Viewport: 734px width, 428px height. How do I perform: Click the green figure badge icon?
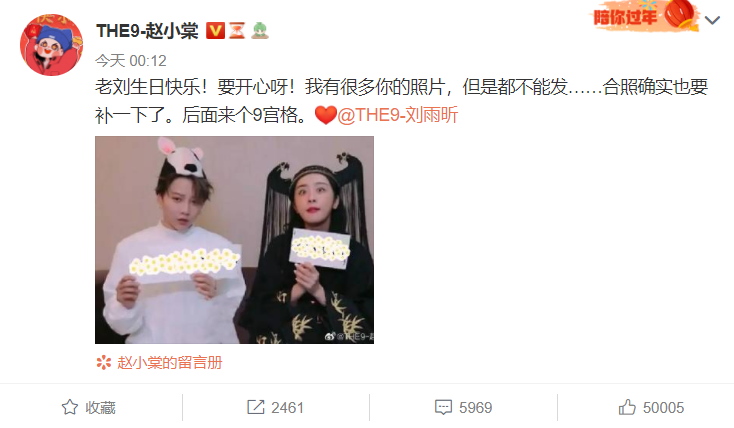click(260, 31)
